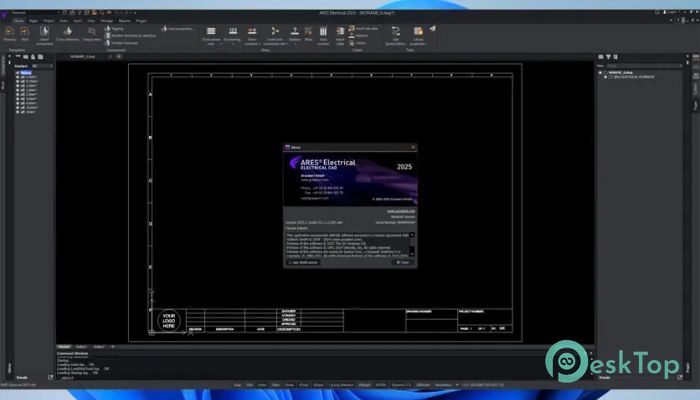This screenshot has width=700, height=400.
Task: Open the View search dropdown in right panel
Action: pyautogui.click(x=644, y=66)
